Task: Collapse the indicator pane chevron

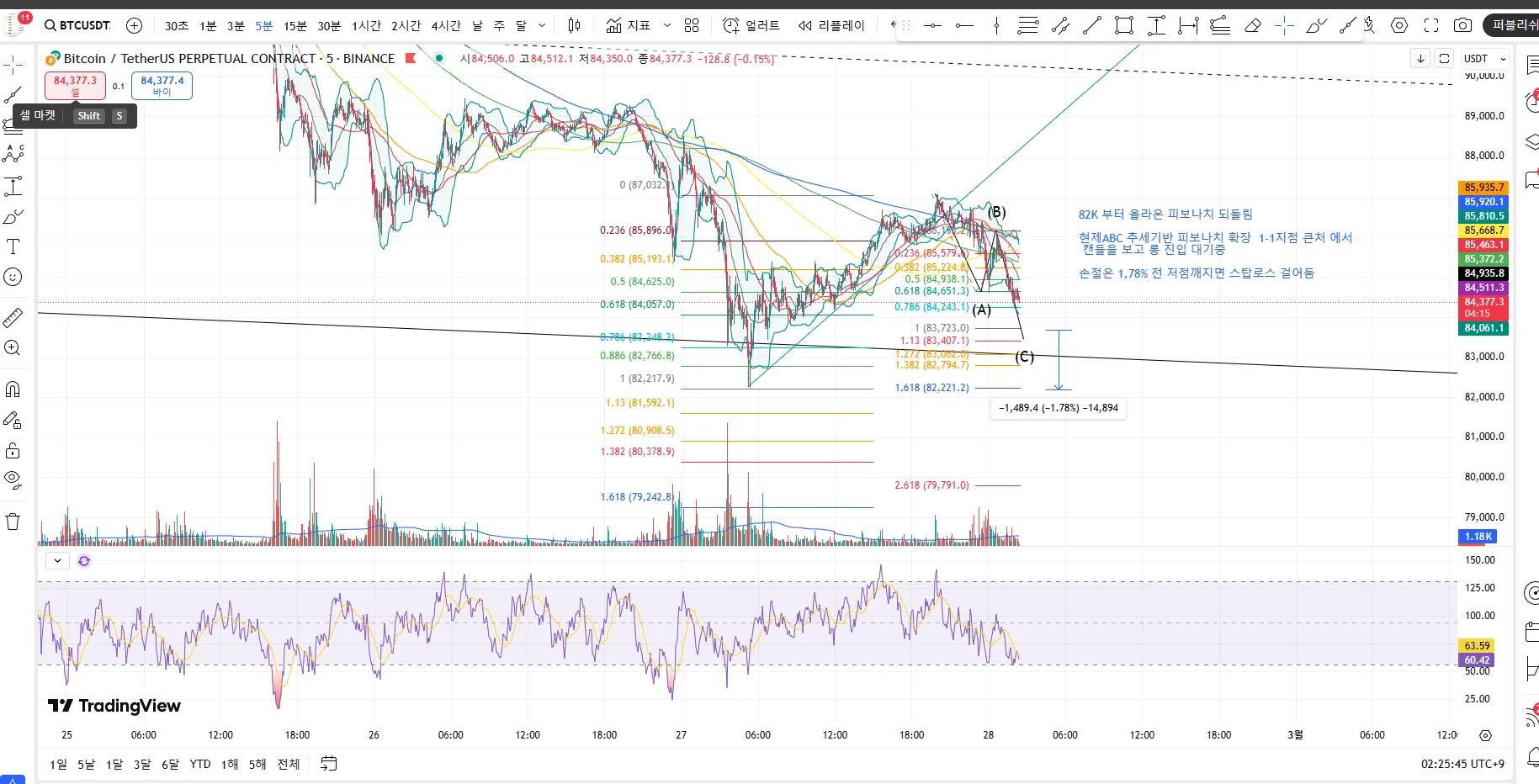Action: pos(57,560)
